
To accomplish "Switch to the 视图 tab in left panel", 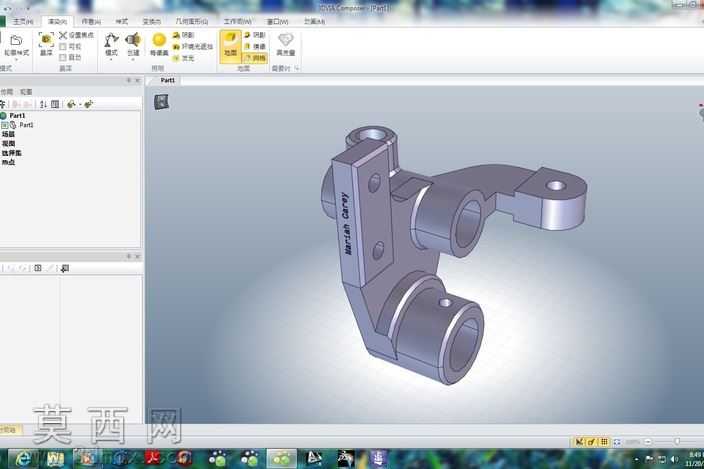I will tap(26, 92).
